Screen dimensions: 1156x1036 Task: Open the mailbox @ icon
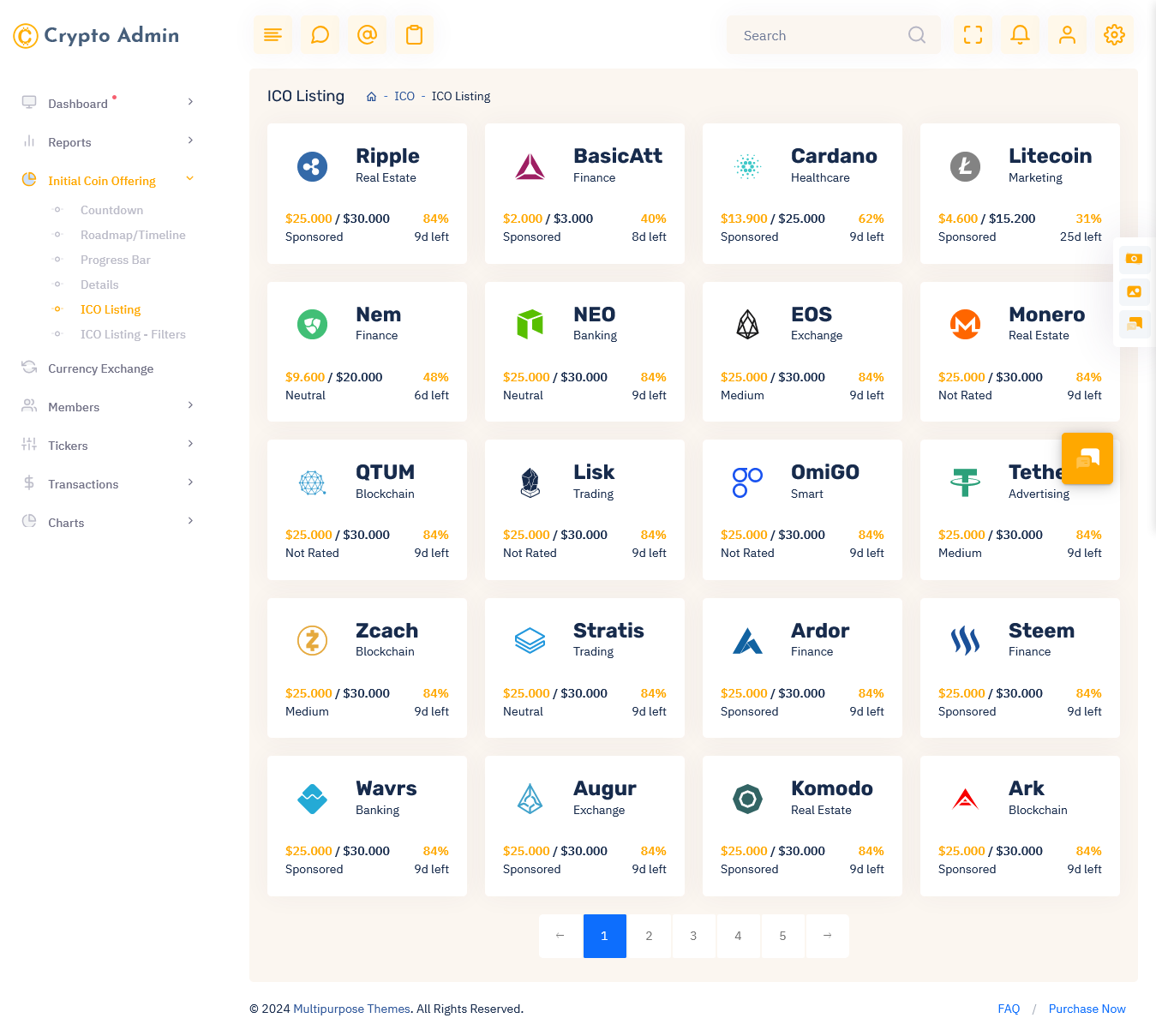click(367, 35)
